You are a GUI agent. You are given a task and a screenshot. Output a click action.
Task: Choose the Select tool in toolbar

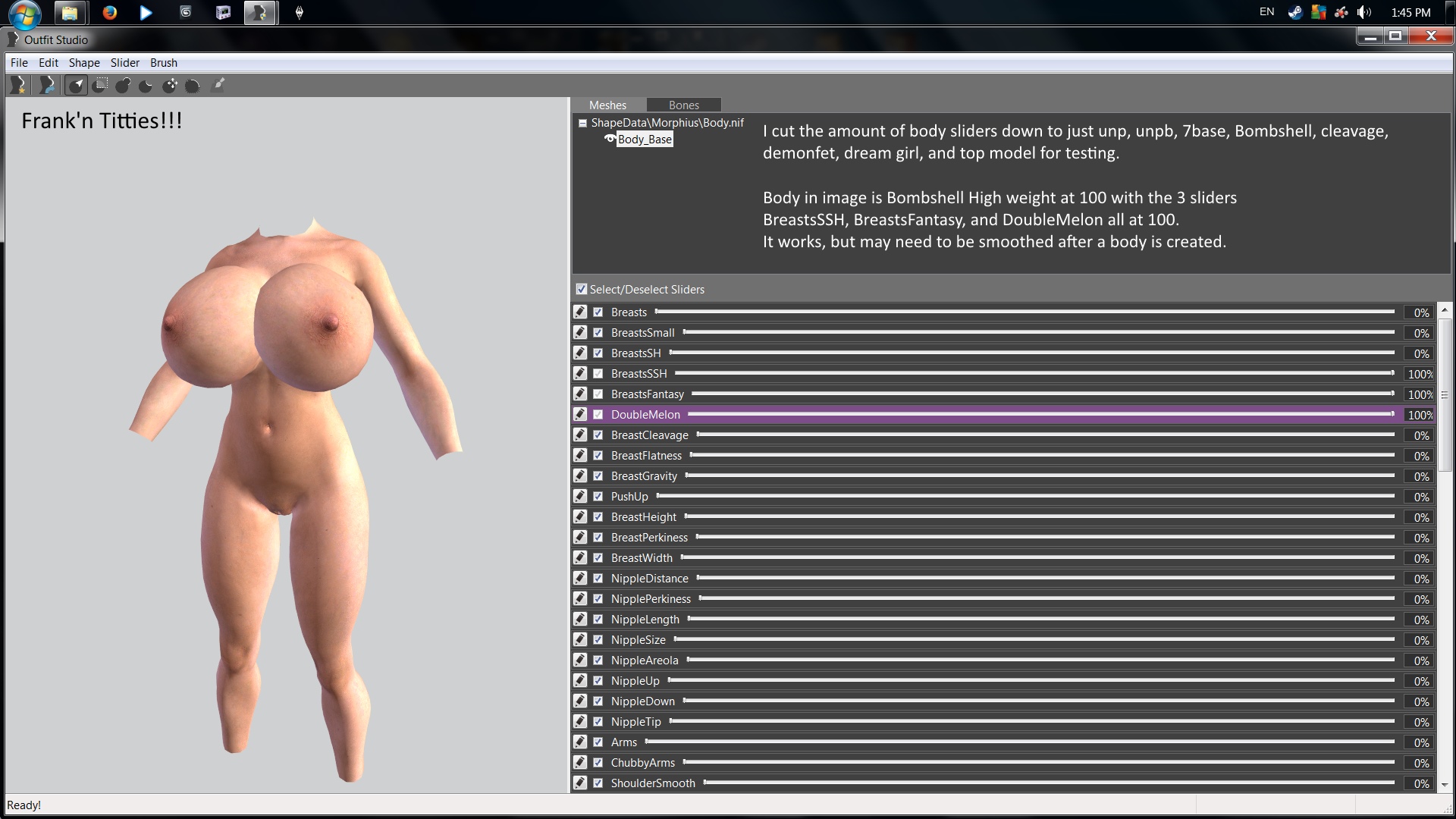(x=76, y=86)
